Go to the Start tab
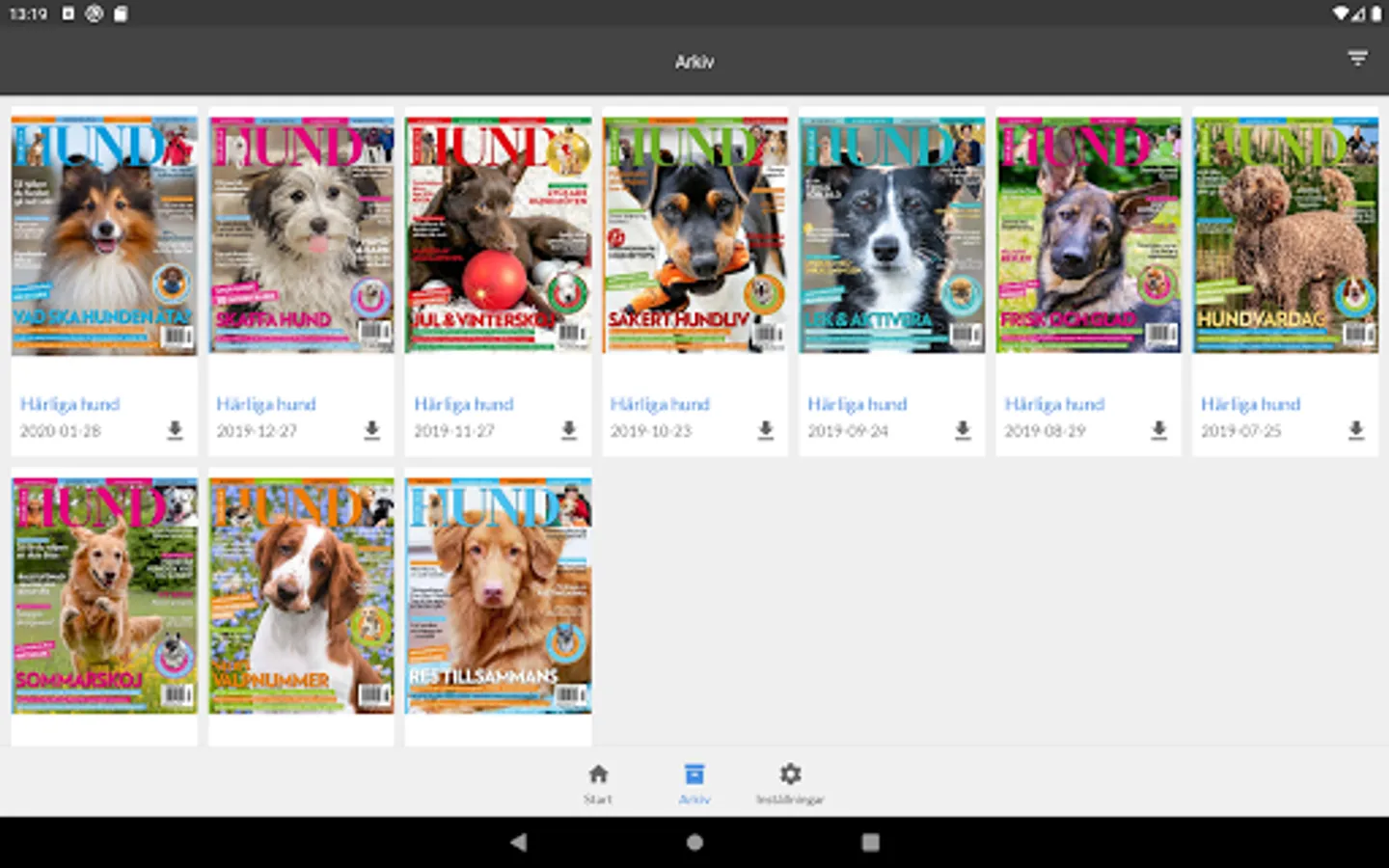This screenshot has width=1389, height=868. 598,783
